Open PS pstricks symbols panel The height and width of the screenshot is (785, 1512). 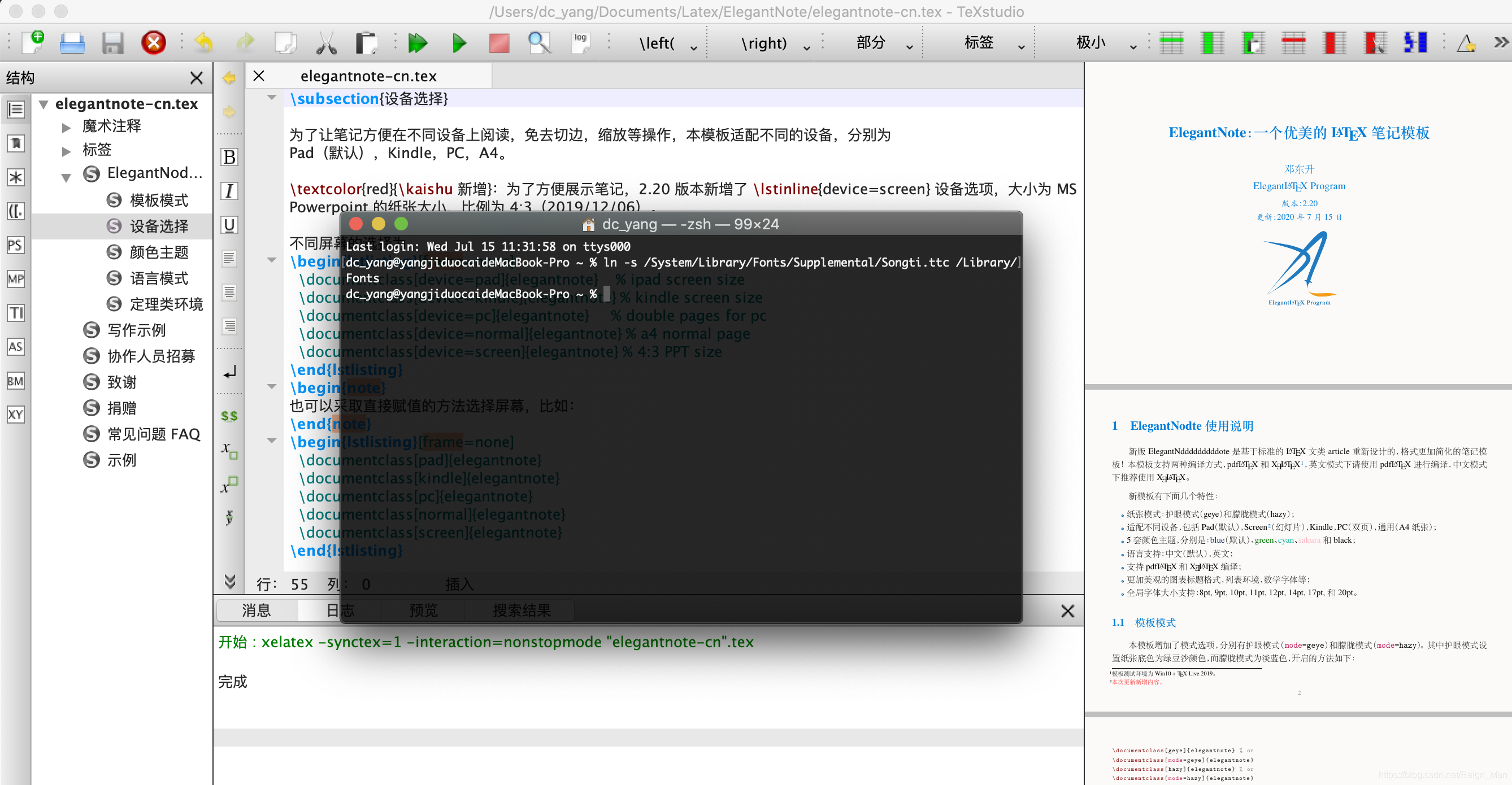(x=16, y=245)
